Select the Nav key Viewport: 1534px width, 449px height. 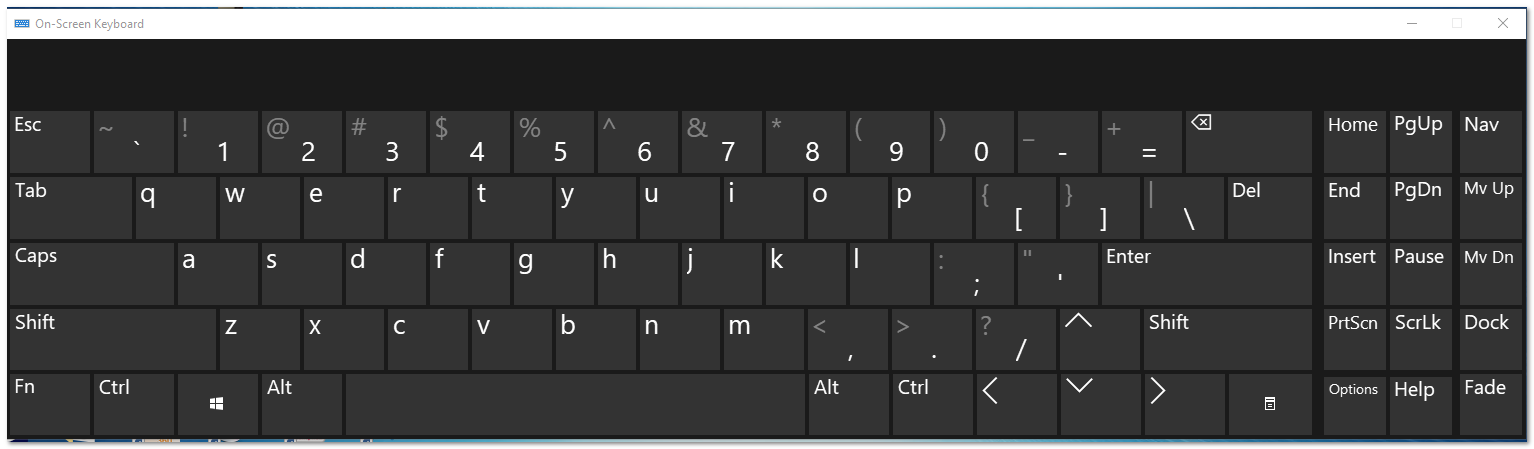pyautogui.click(x=1489, y=142)
